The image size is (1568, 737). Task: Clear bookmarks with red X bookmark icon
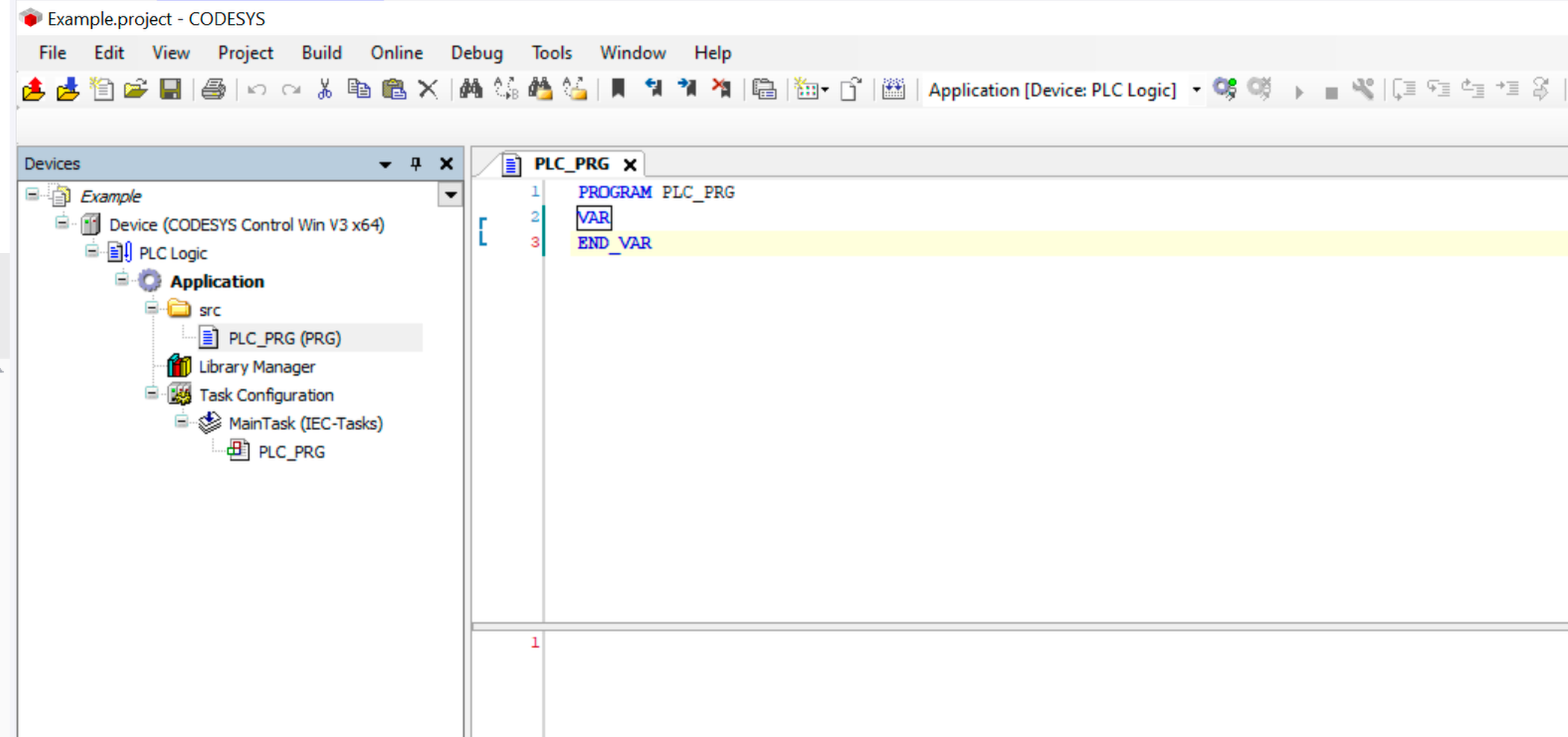point(722,89)
